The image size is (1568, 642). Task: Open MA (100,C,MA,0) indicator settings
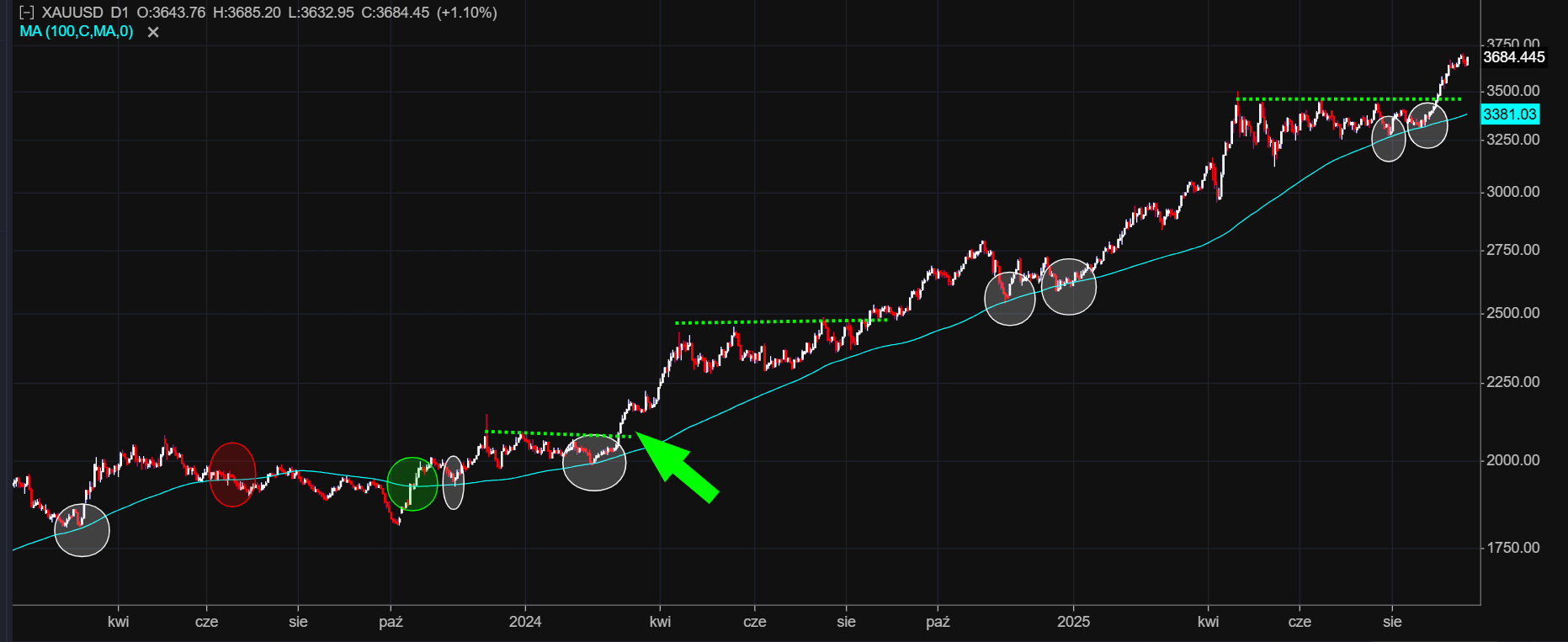click(77, 32)
